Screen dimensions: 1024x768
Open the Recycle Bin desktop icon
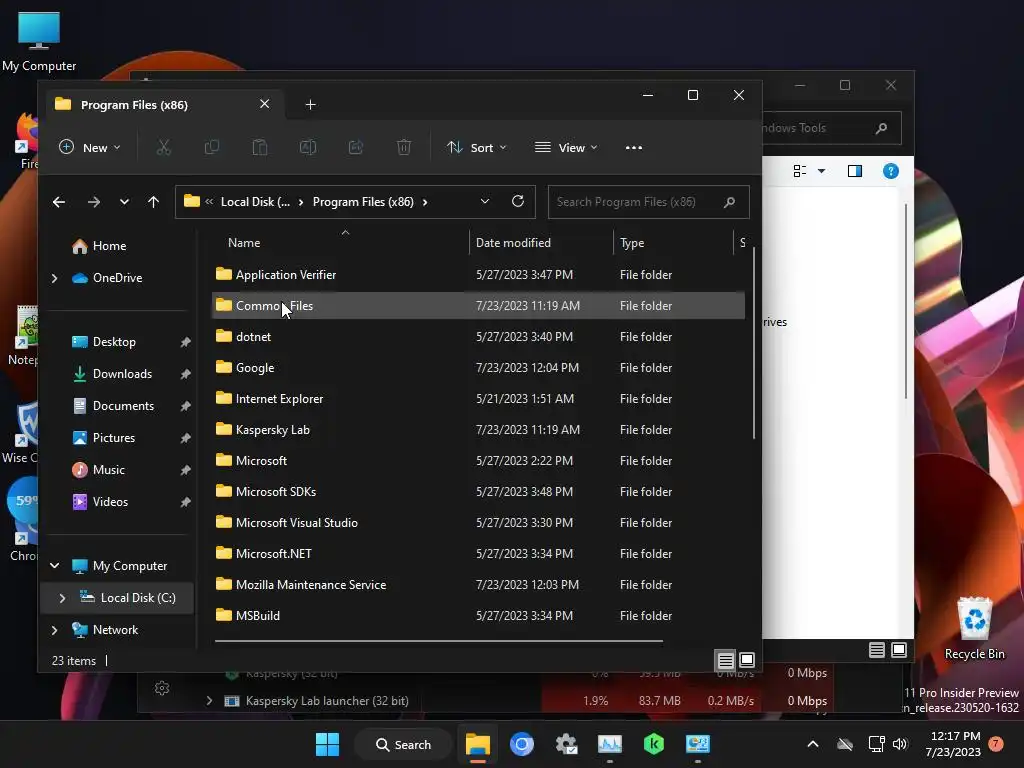tap(974, 628)
